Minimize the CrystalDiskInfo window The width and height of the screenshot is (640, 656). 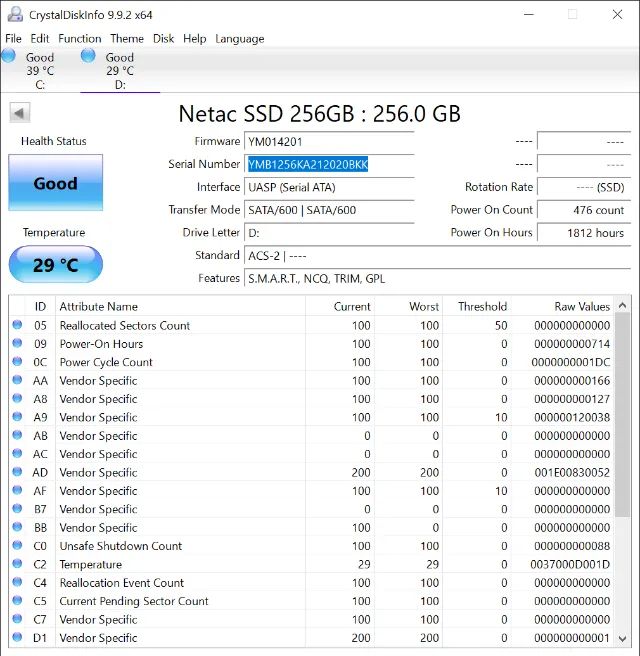pos(529,15)
